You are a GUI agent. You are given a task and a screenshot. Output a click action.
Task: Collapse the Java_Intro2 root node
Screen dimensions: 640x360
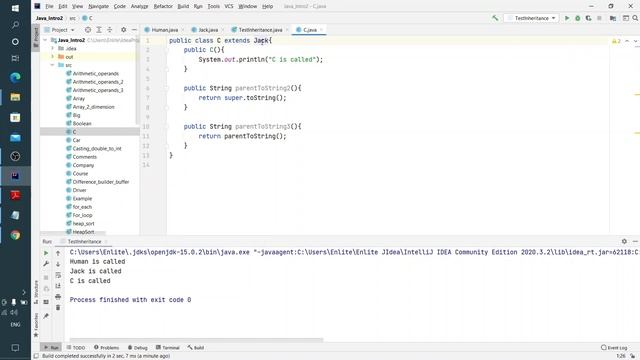coord(45,40)
